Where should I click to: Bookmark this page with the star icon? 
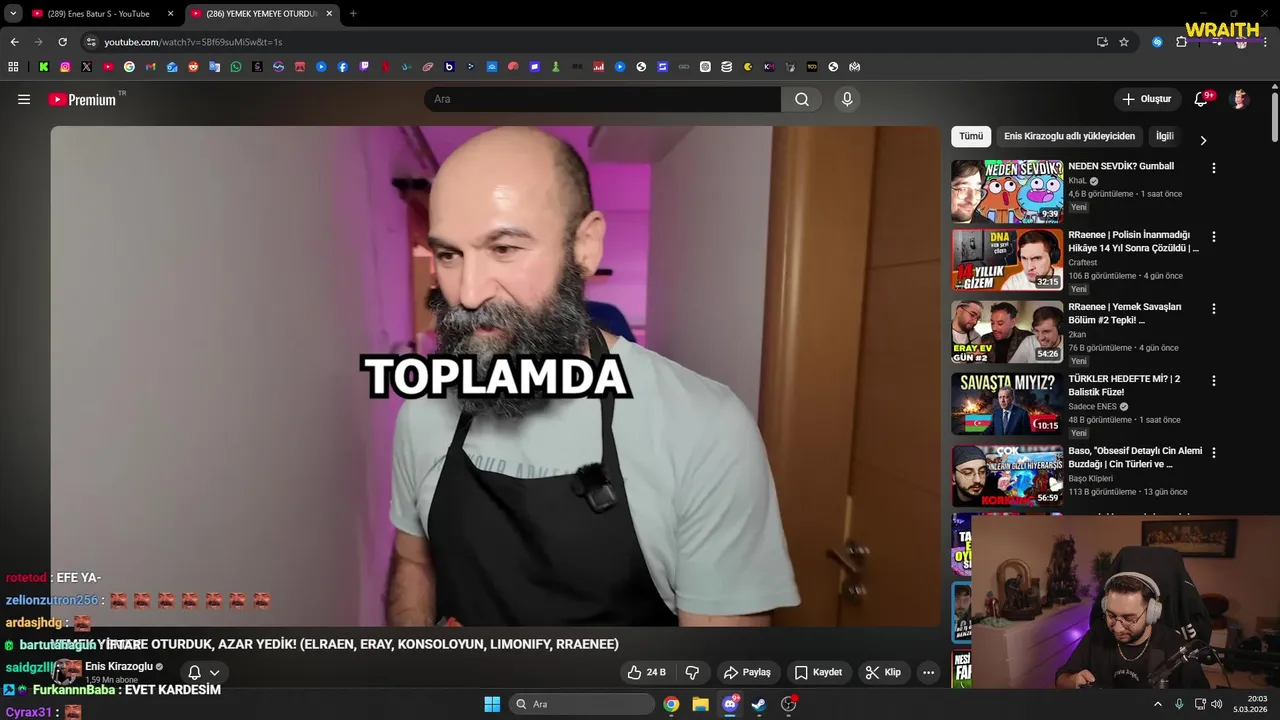click(1124, 42)
